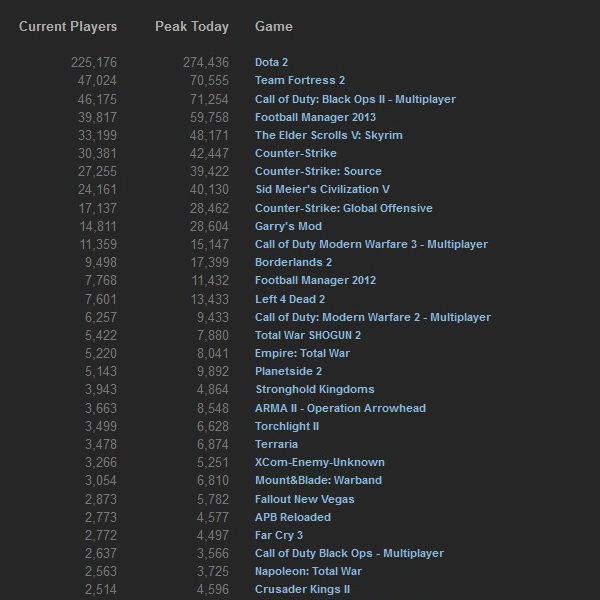Select Counter-Strike: Global Offensive
The width and height of the screenshot is (600, 600).
point(343,208)
